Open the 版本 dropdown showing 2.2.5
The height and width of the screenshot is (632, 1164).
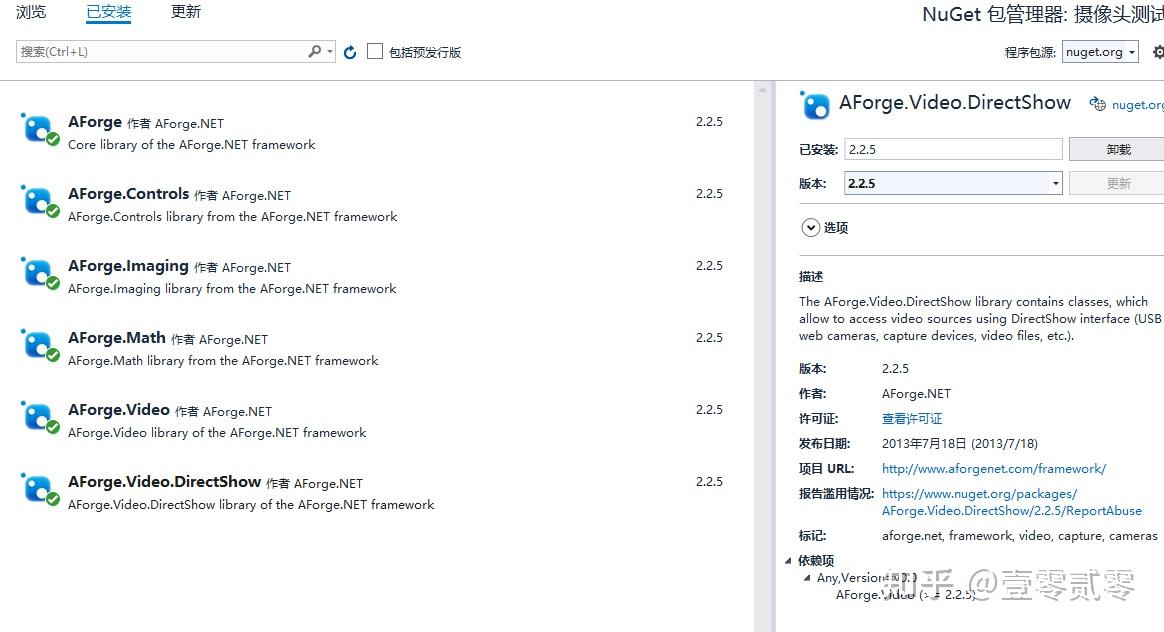pos(1055,183)
